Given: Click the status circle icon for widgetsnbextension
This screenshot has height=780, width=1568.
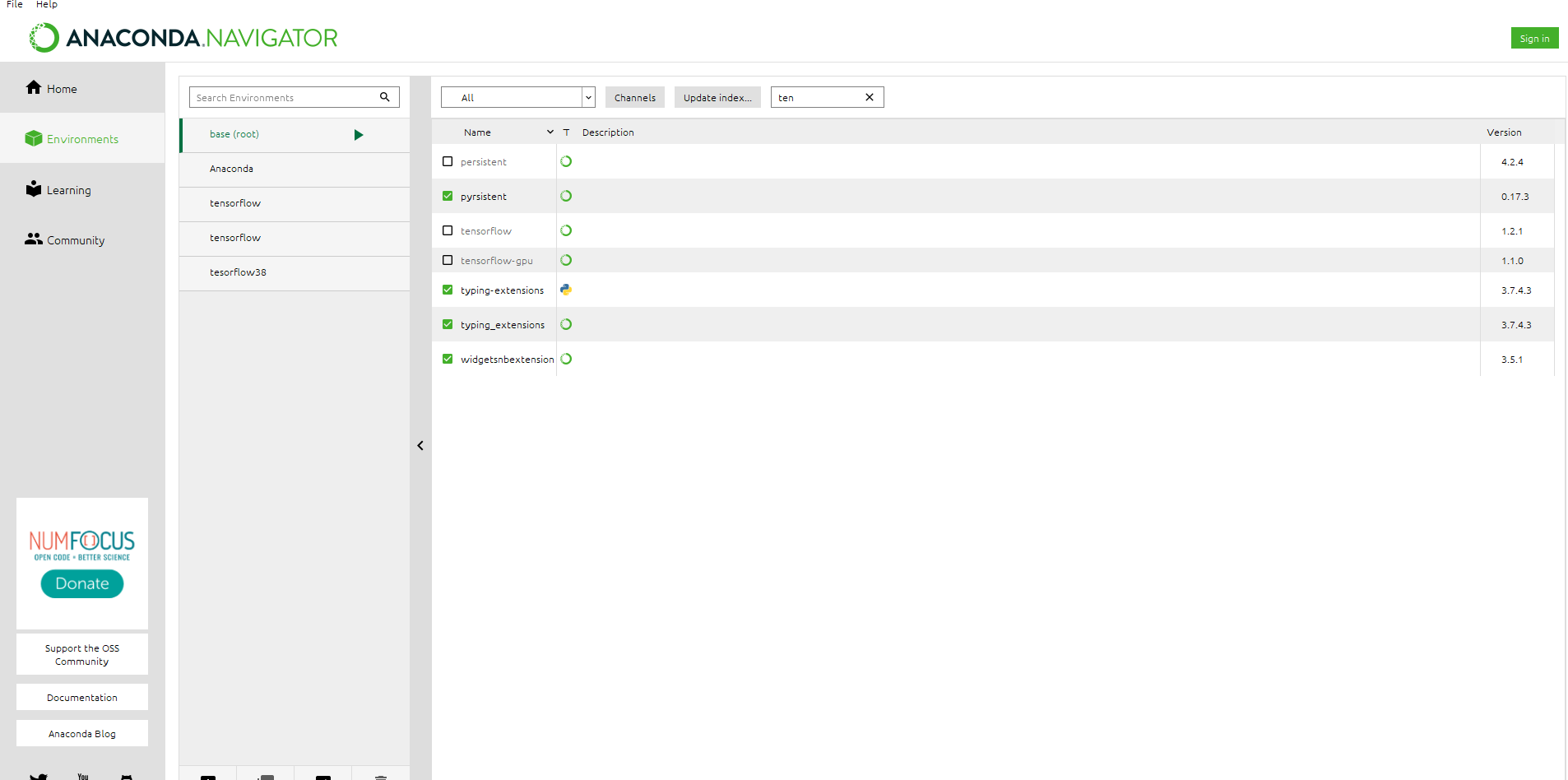Looking at the screenshot, I should click(566, 359).
